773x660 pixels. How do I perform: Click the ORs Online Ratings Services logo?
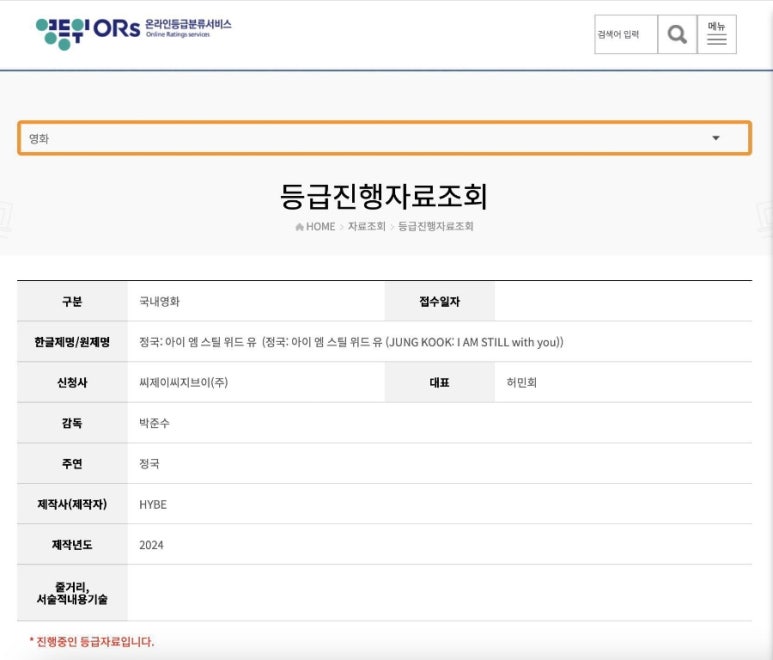pos(133,34)
